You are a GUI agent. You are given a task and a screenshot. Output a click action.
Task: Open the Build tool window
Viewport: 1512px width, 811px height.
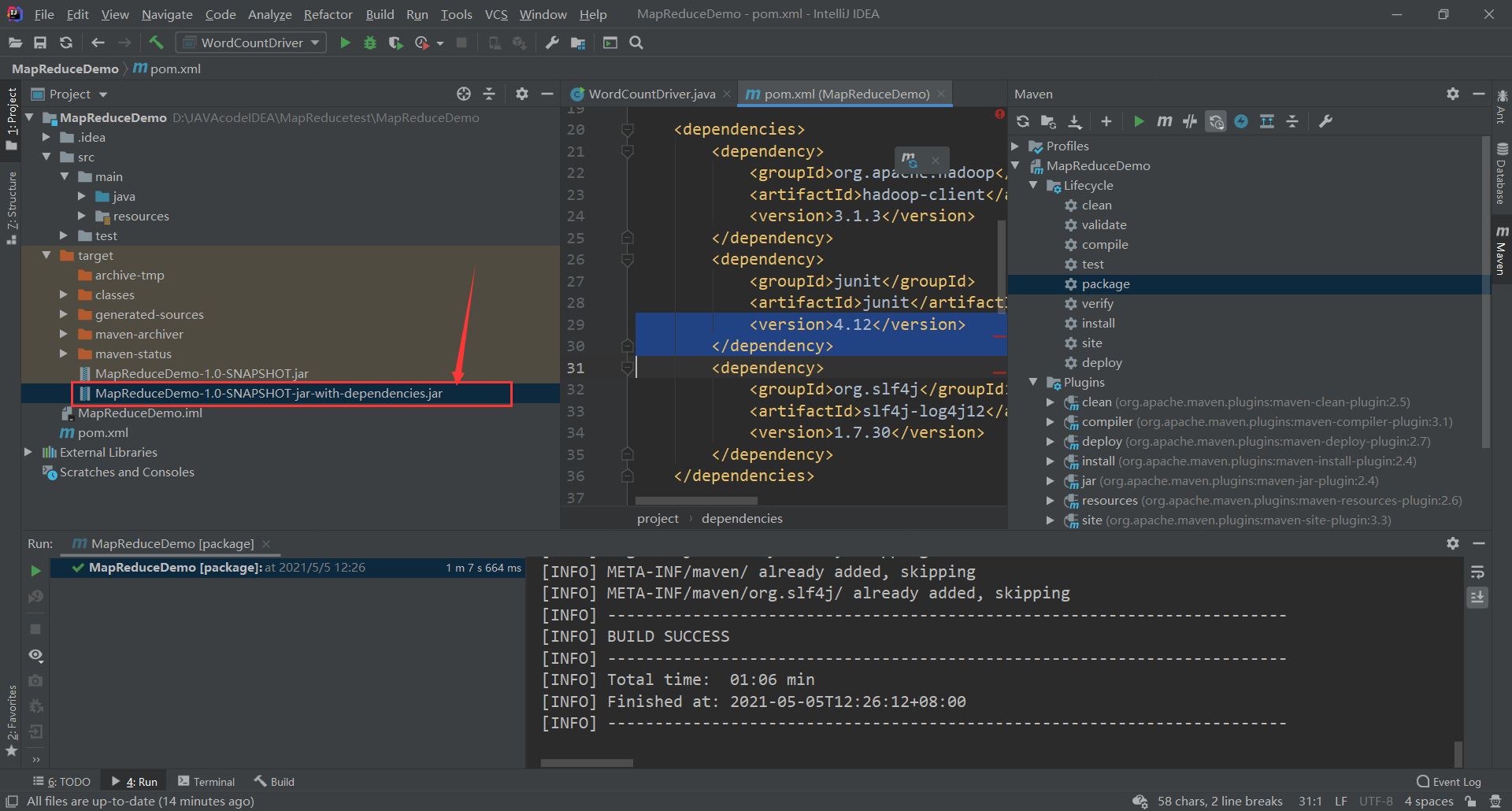pos(274,781)
